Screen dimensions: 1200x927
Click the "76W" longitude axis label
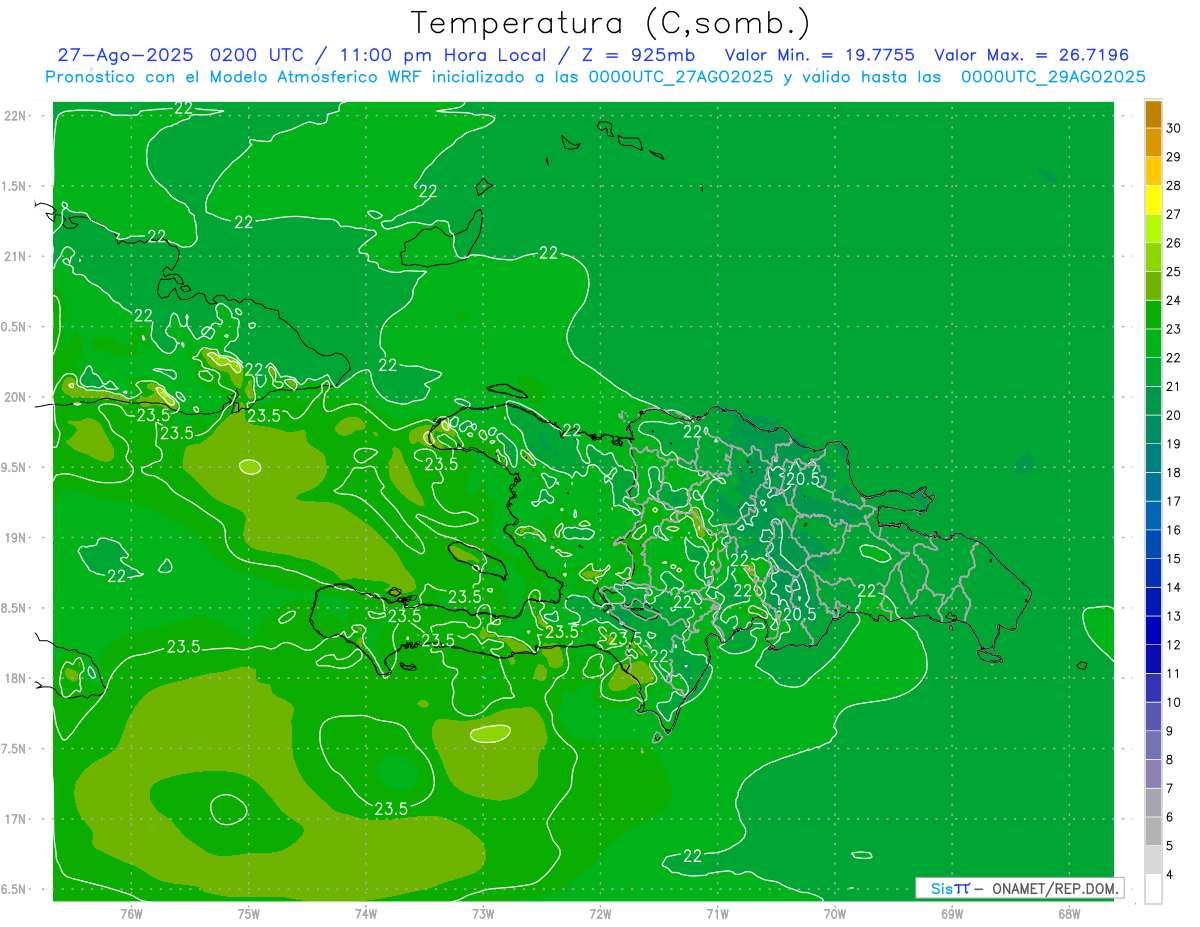point(131,914)
